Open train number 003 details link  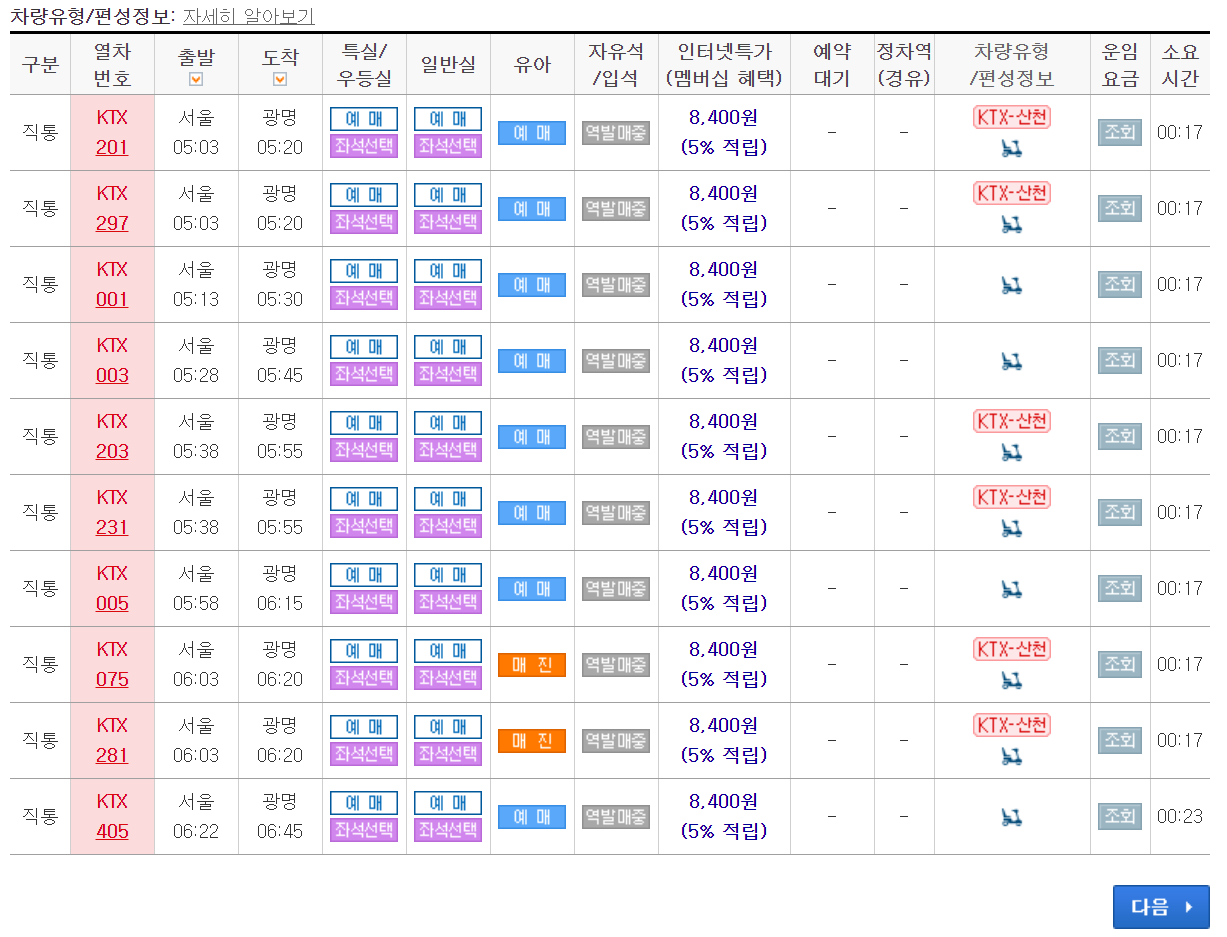[x=112, y=376]
